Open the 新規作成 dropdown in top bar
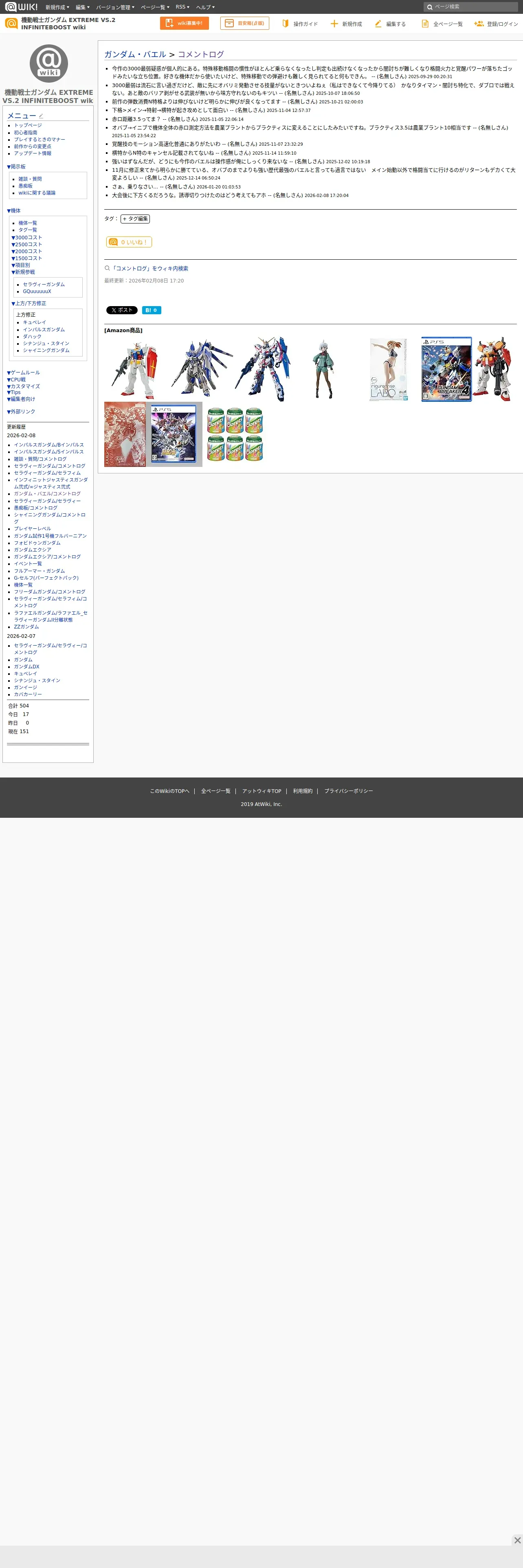Screen dimensions: 523x1568 (57, 7)
